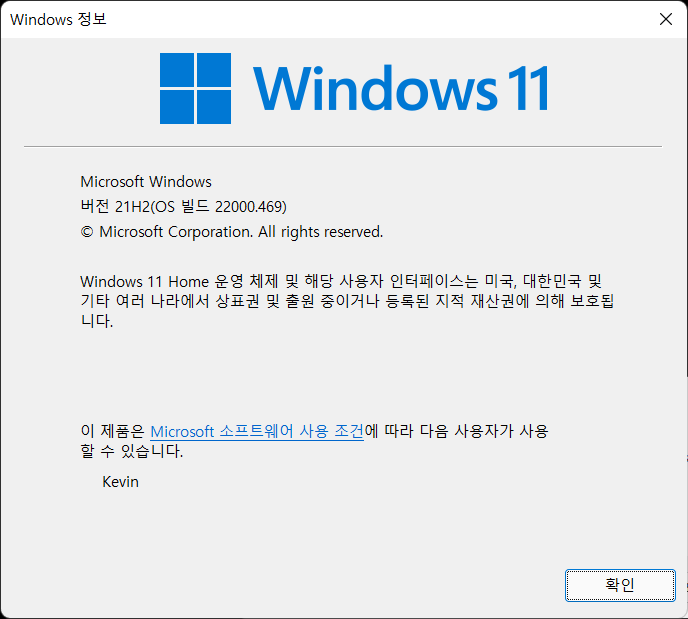Screen dimensions: 688x619
Task: Click the 확인 button
Action: (x=620, y=585)
